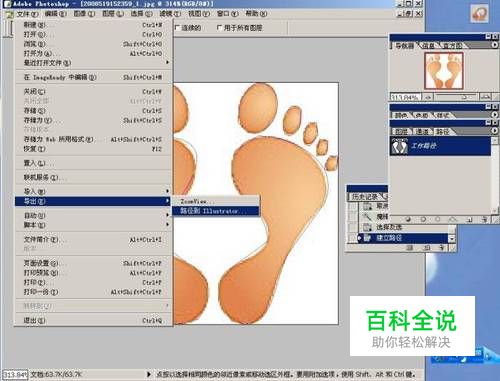Open the 图层(L) menu
This screenshot has height=381, width=500.
point(113,14)
